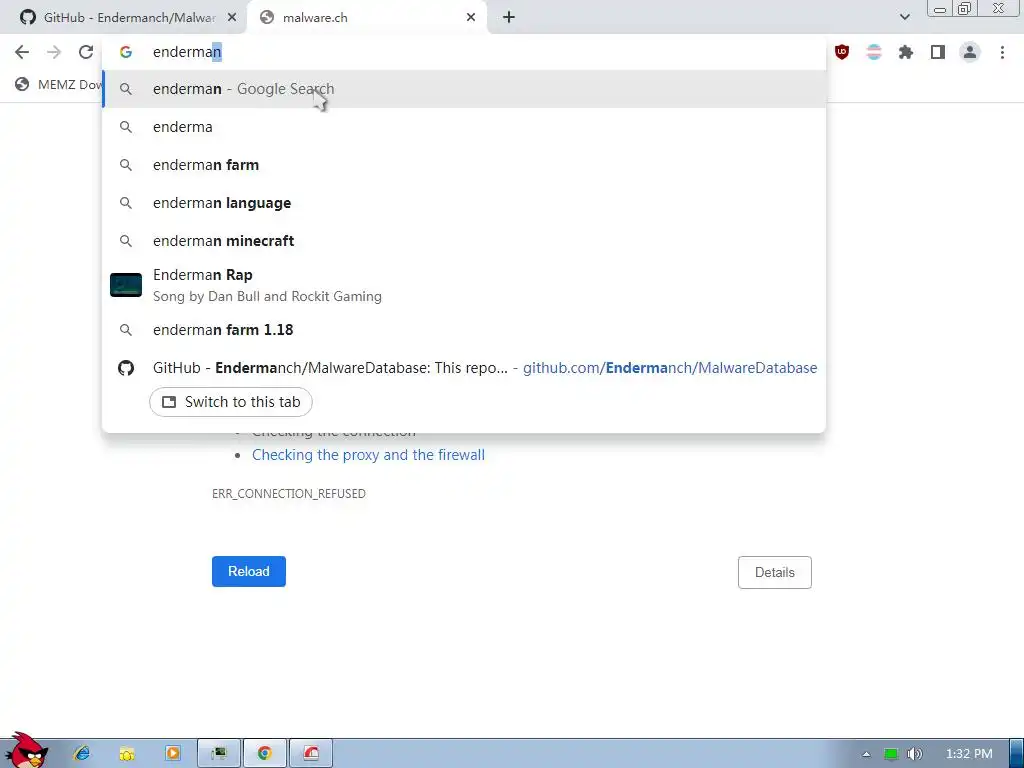
Task: Open the uBlock Origin extension icon
Action: (x=842, y=52)
